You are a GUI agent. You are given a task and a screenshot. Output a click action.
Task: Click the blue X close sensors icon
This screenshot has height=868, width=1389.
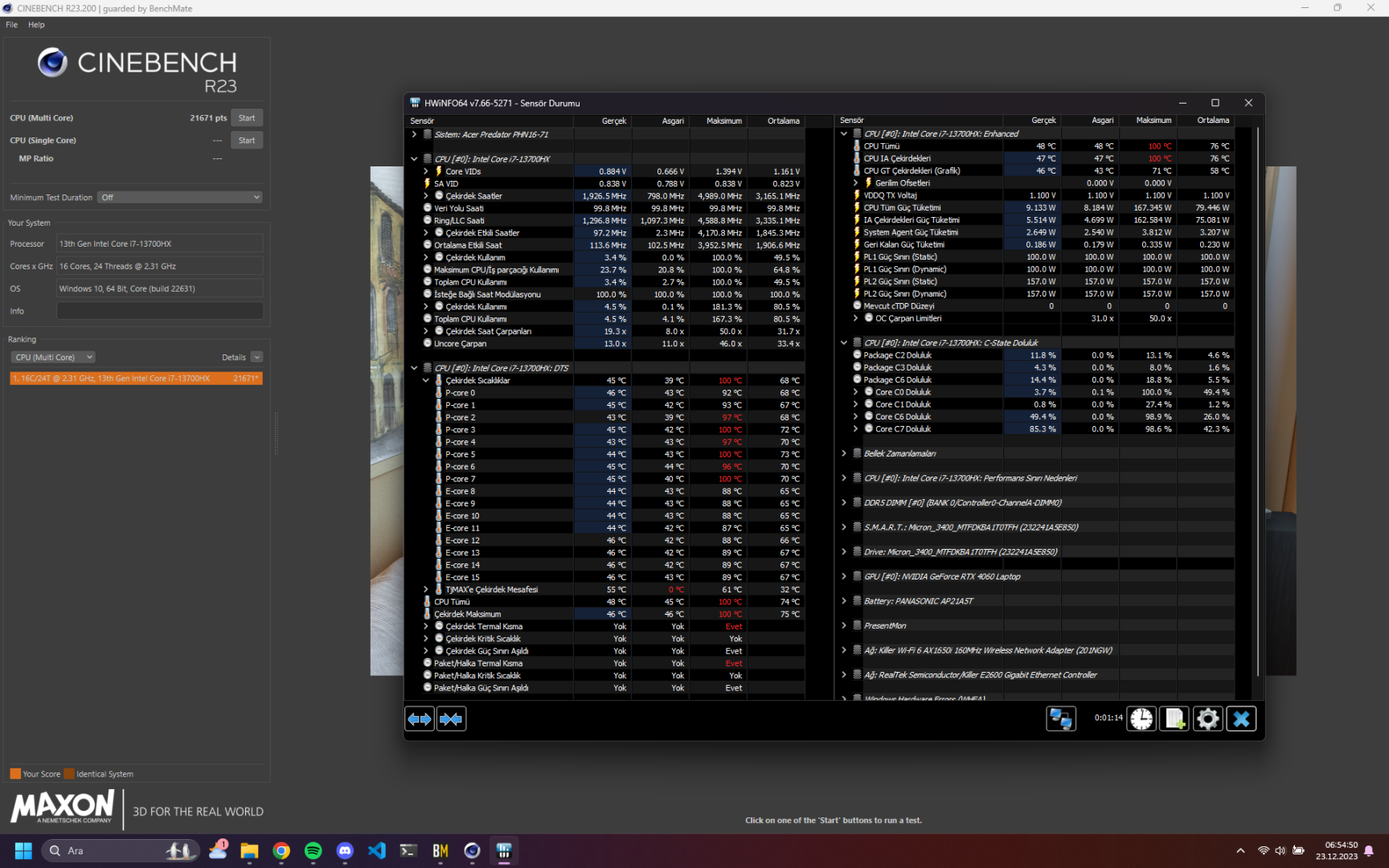tap(1241, 719)
